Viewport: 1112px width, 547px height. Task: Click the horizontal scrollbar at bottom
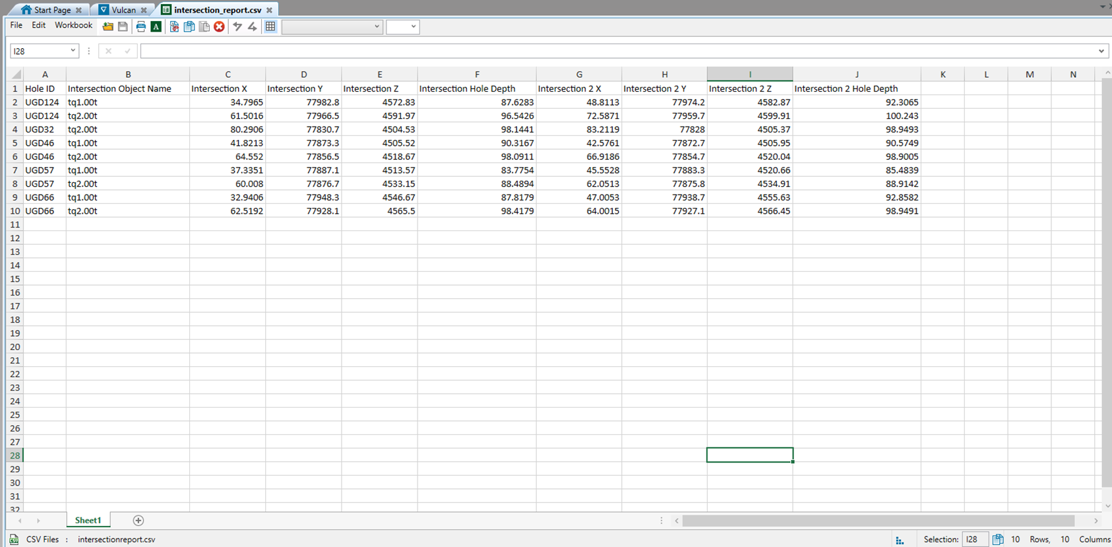tap(878, 520)
